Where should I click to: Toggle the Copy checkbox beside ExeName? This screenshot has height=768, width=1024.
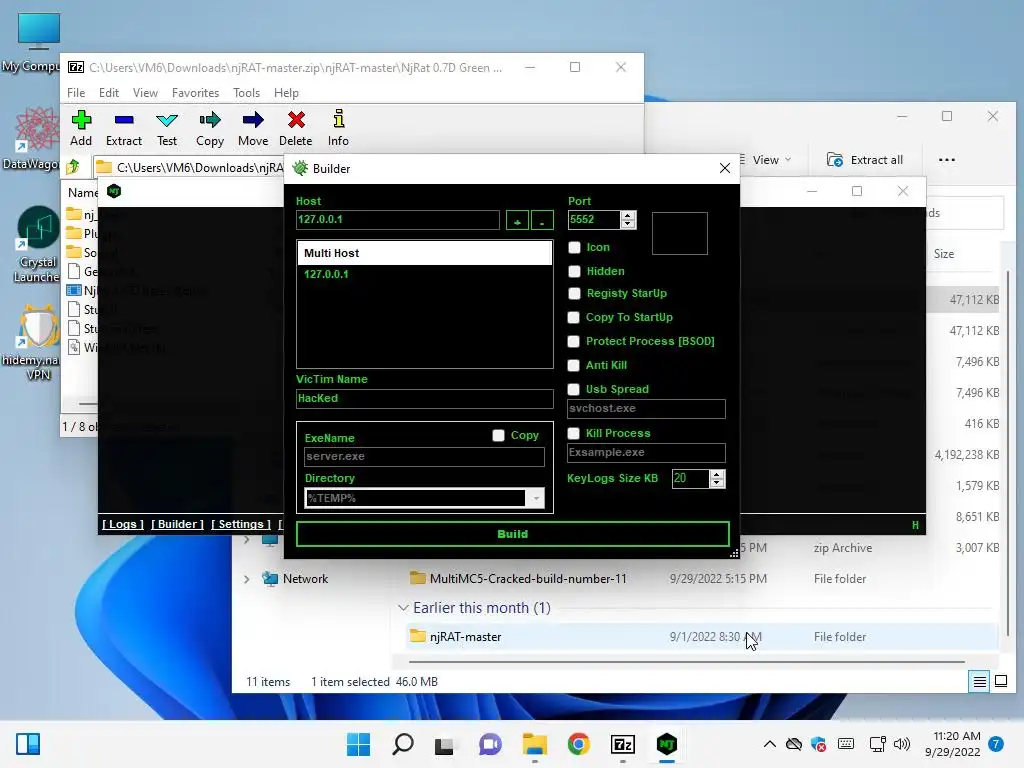[x=498, y=435]
